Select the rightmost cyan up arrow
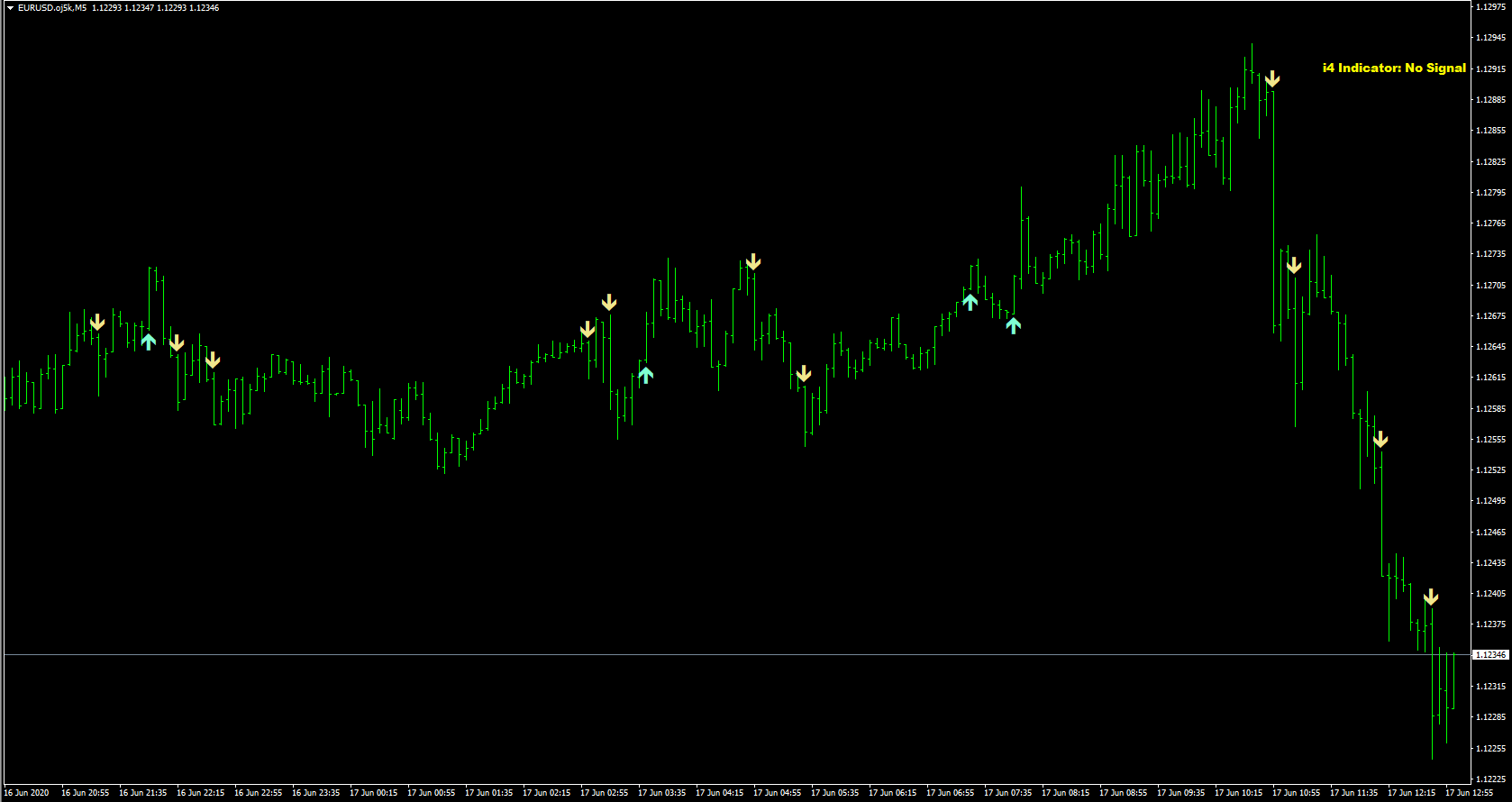 (x=1014, y=325)
